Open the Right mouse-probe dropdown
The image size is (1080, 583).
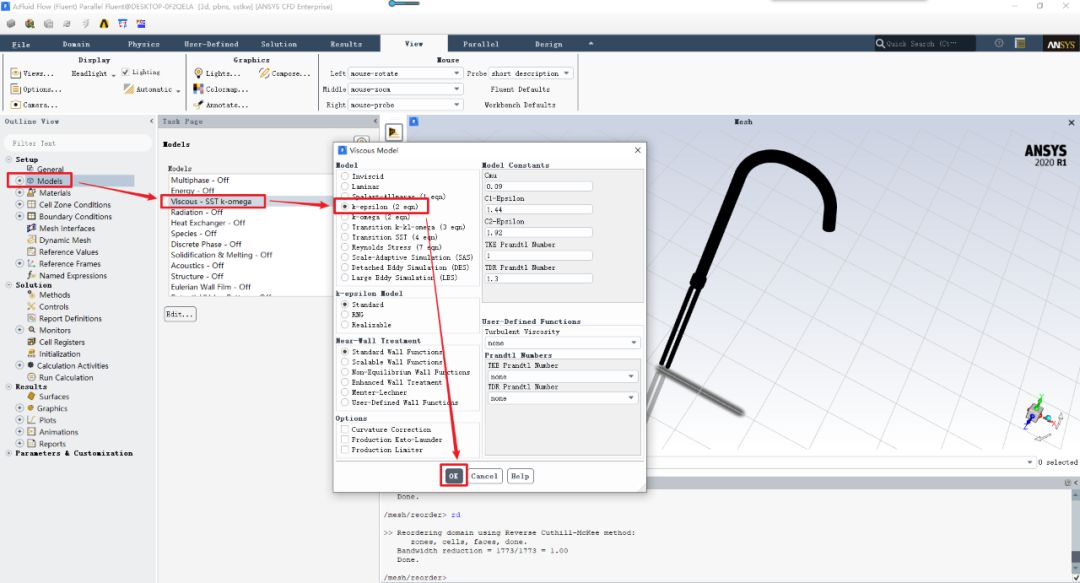[404, 105]
